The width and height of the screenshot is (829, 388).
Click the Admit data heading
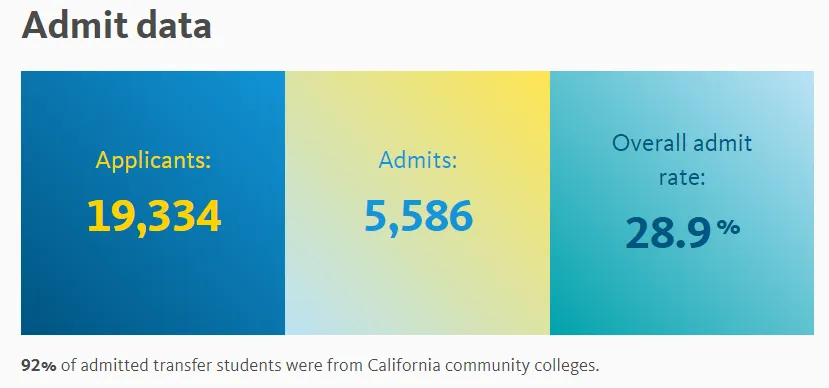pyautogui.click(x=116, y=25)
